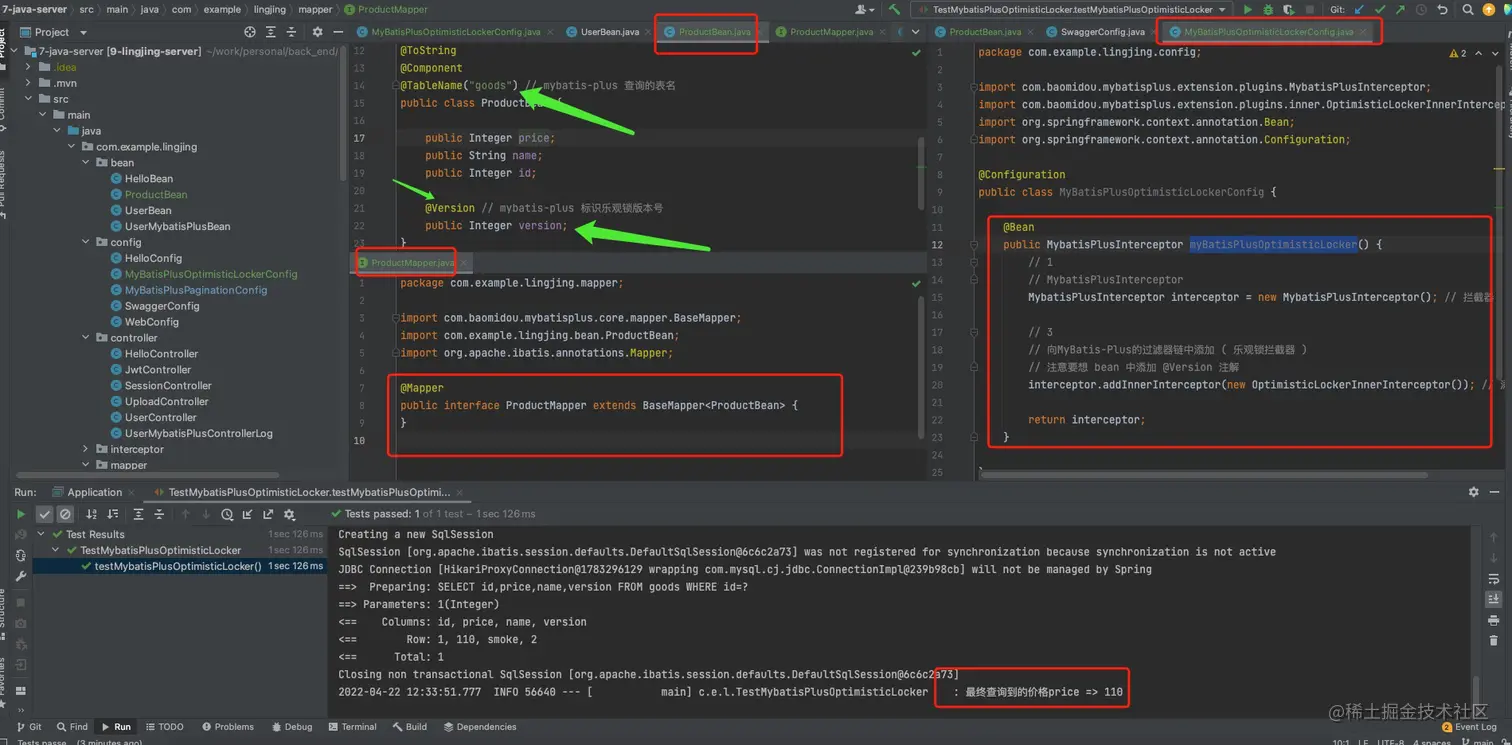Click the Git push arrow icon
The image size is (1512, 745).
pos(1400,9)
